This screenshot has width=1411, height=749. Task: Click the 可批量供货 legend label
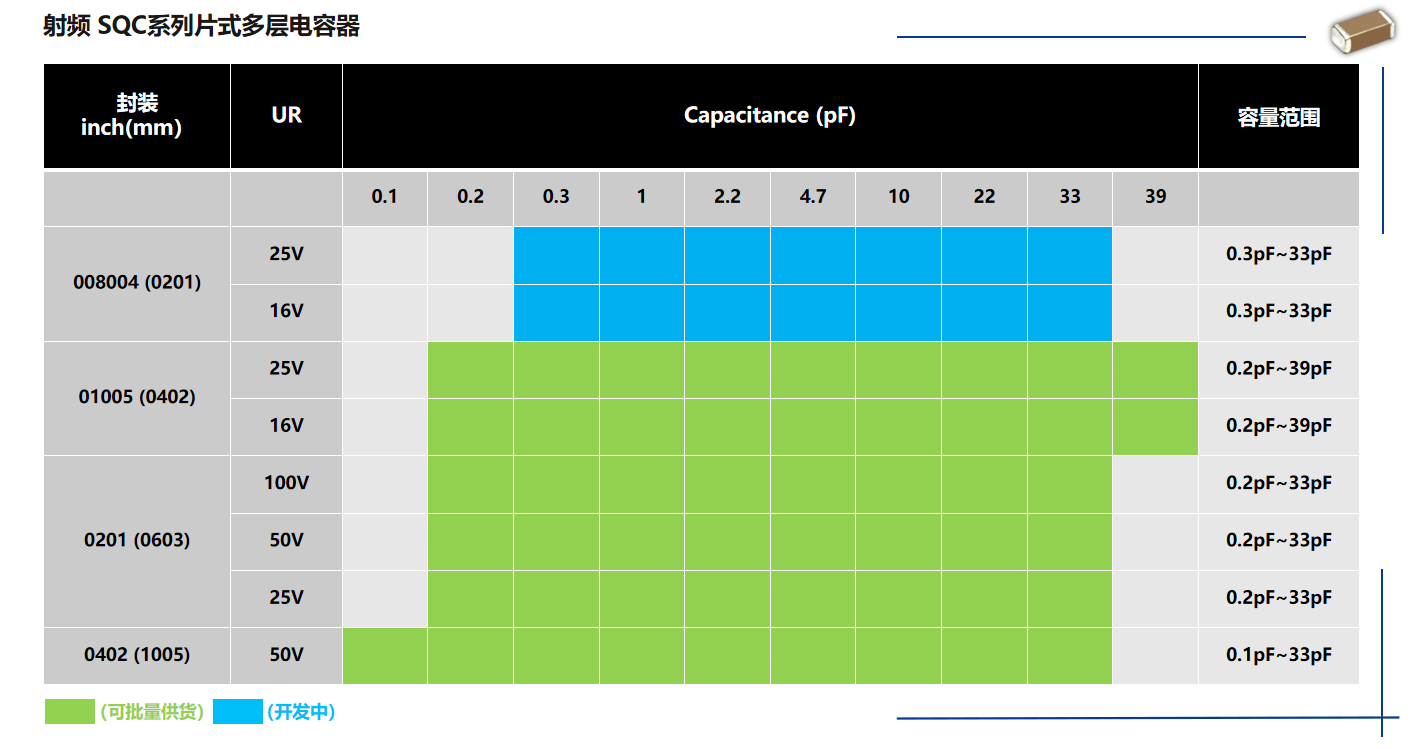click(152, 712)
